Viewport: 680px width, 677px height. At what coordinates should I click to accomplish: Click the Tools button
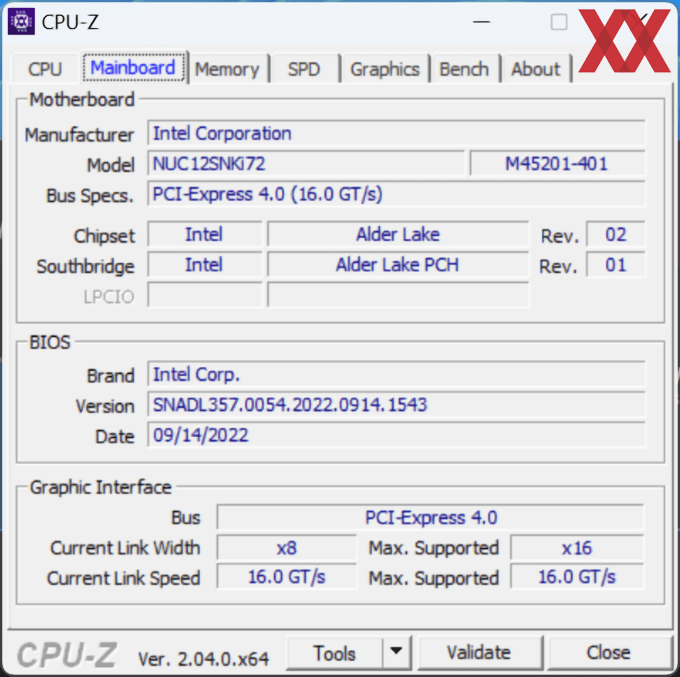[335, 653]
